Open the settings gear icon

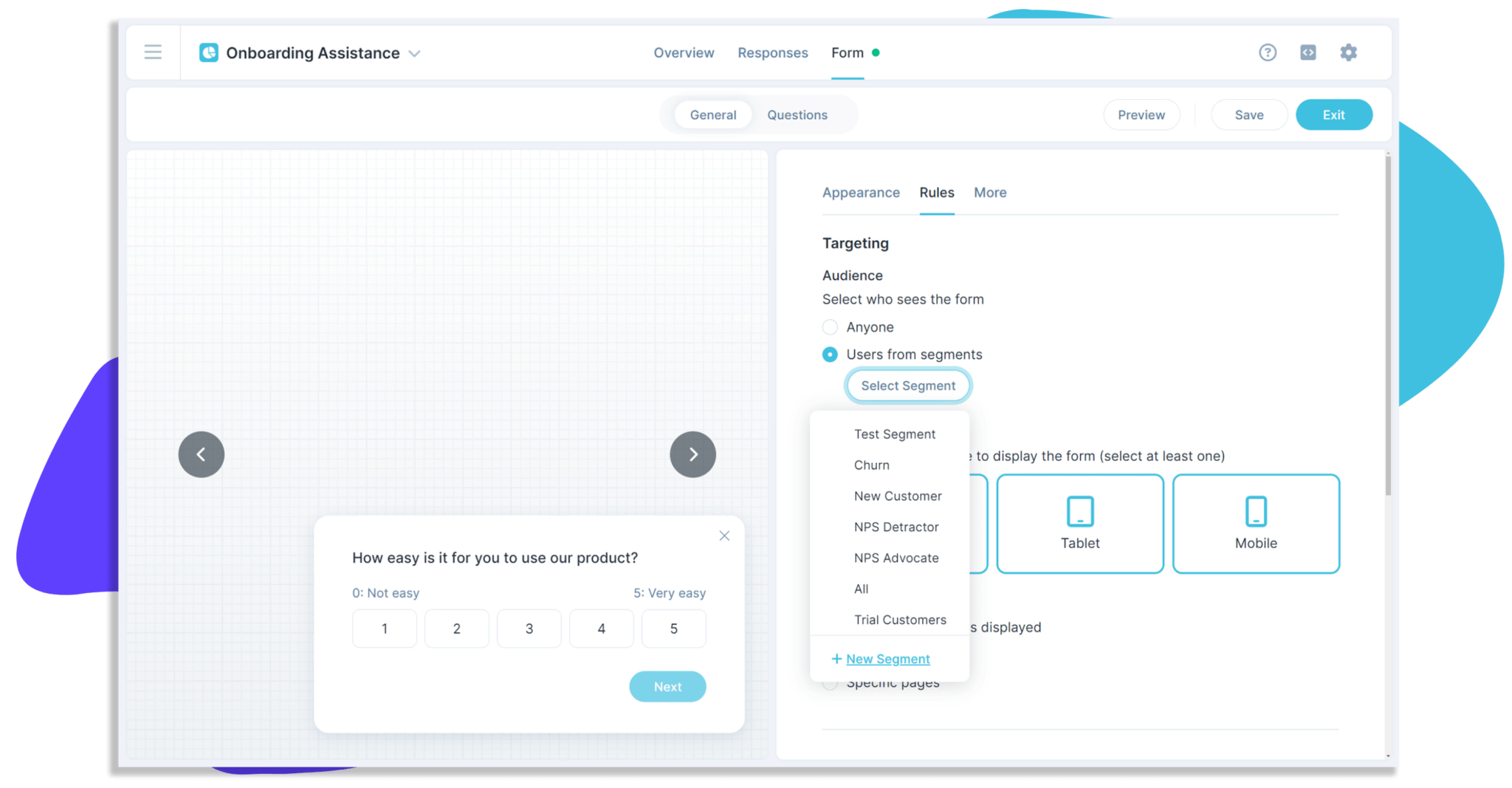1348,52
